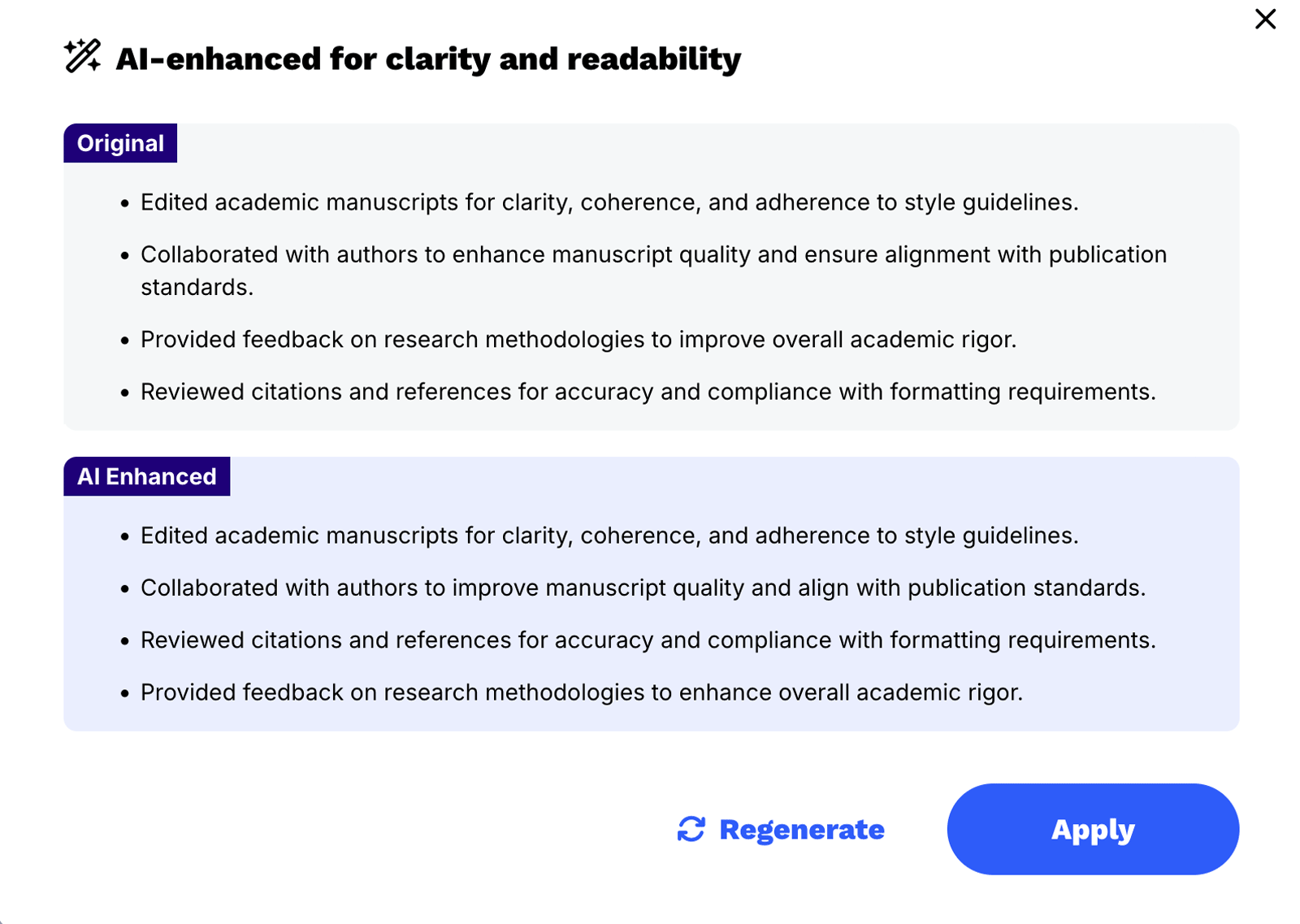Screen dimensions: 1300x924
Task: Select the Original label badge
Action: [120, 143]
